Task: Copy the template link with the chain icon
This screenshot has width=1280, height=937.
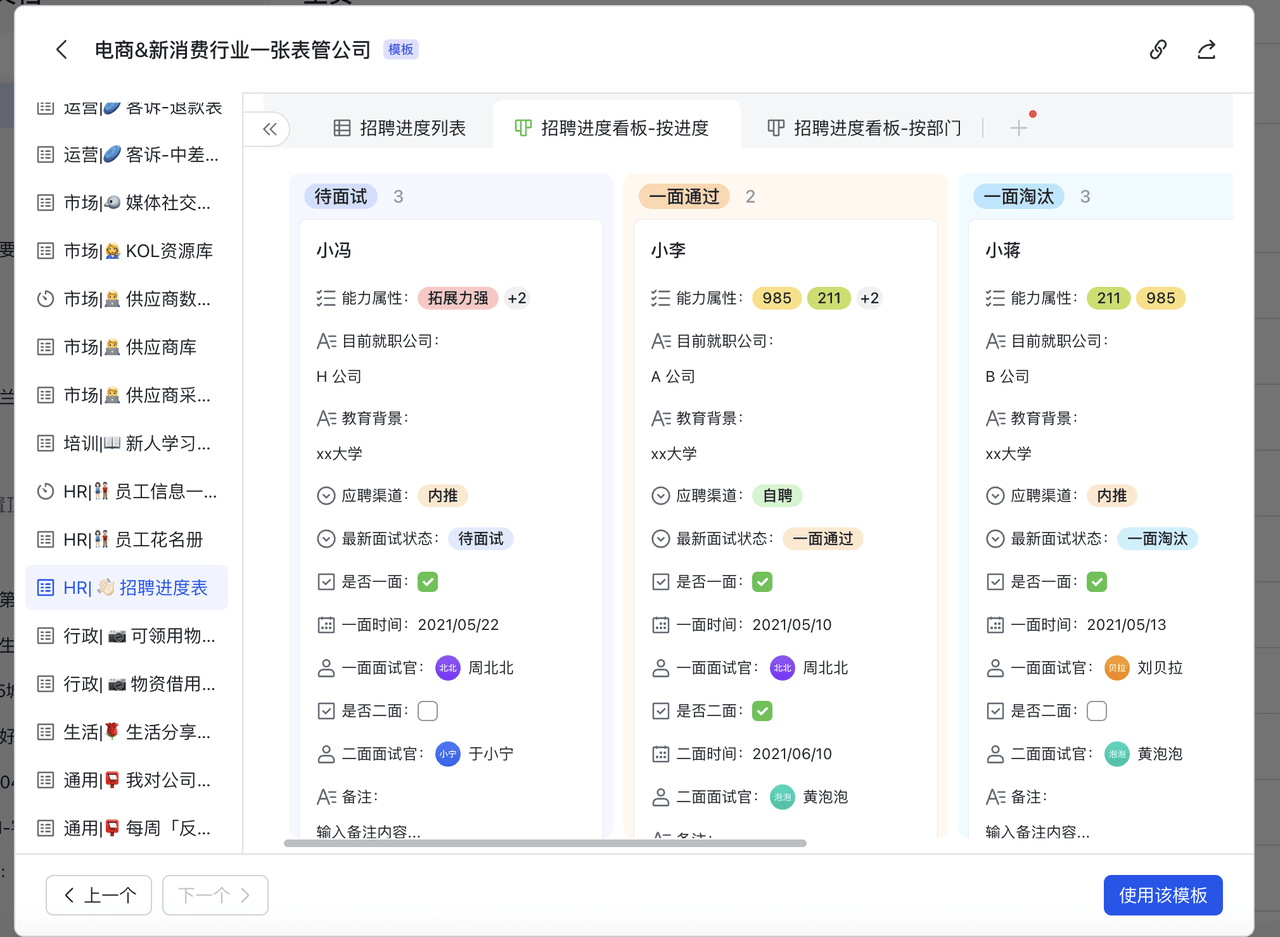Action: click(x=1158, y=50)
